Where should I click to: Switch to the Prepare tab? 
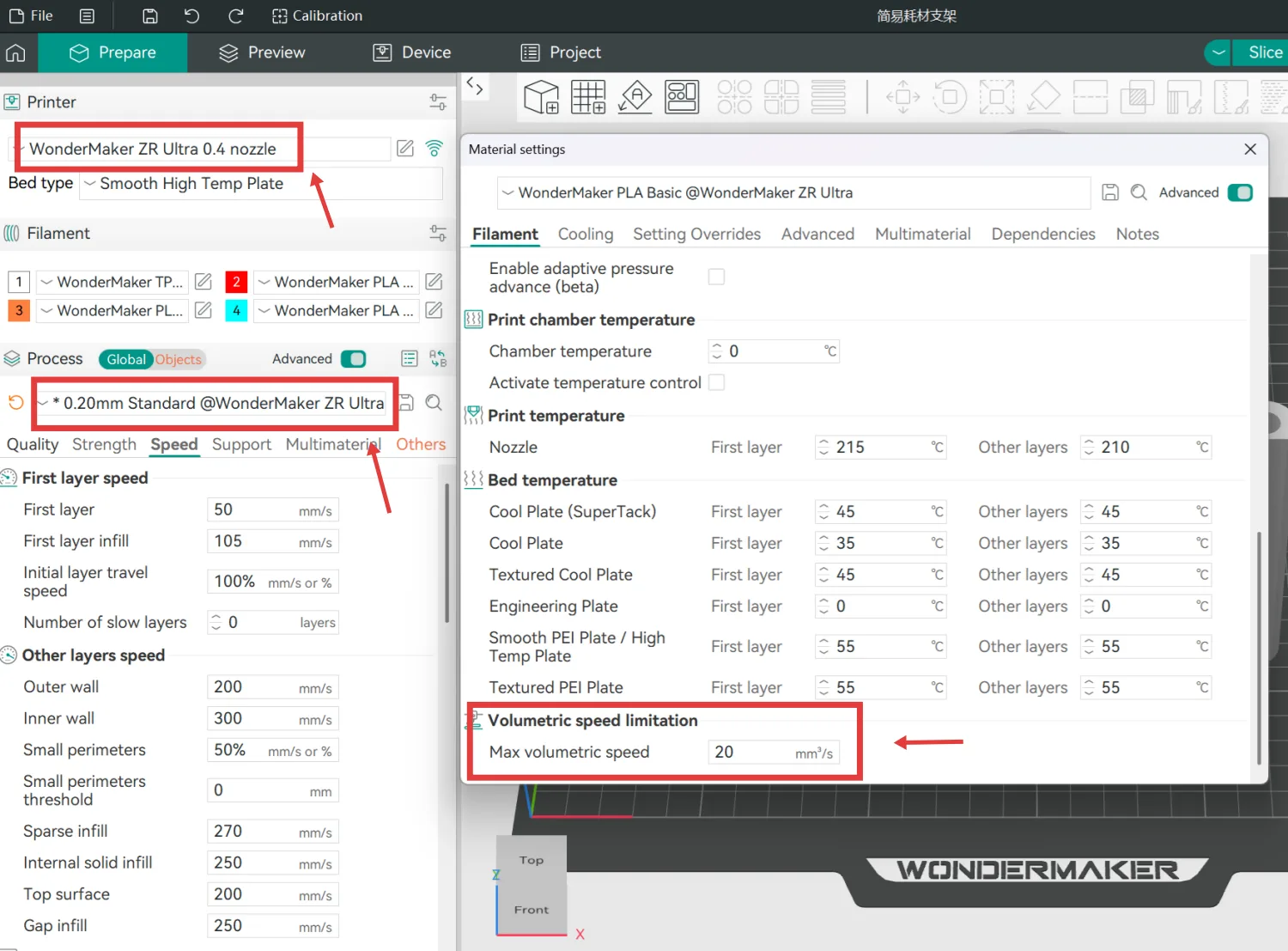[x=112, y=52]
